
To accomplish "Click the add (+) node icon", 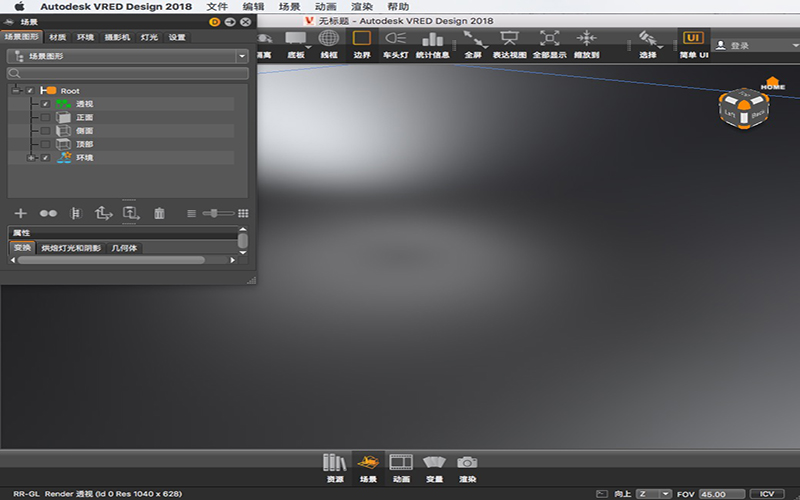I will 20,213.
